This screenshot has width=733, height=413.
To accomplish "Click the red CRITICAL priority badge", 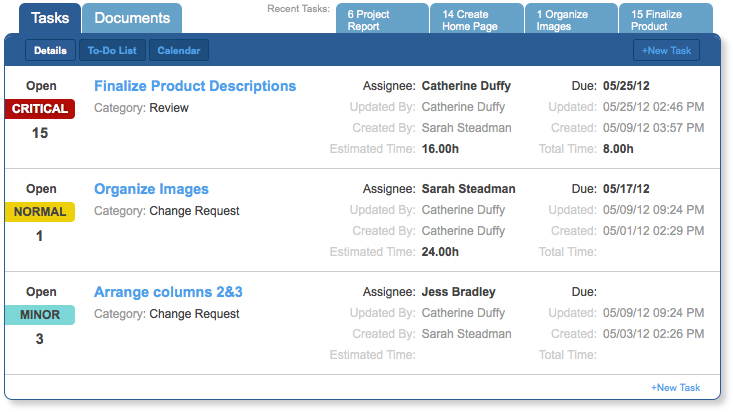I will (40, 108).
